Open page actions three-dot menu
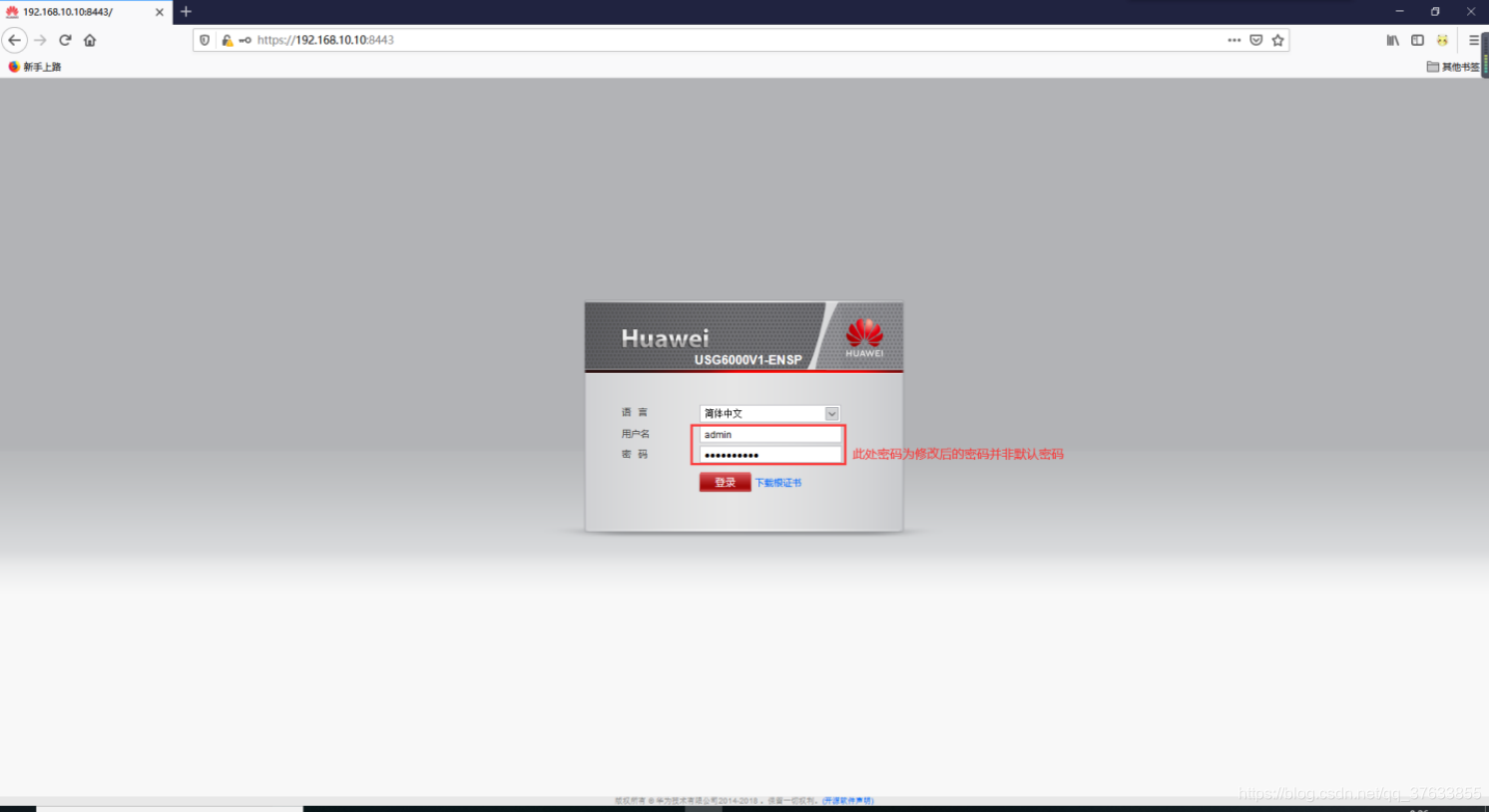The image size is (1491, 812). (1235, 40)
